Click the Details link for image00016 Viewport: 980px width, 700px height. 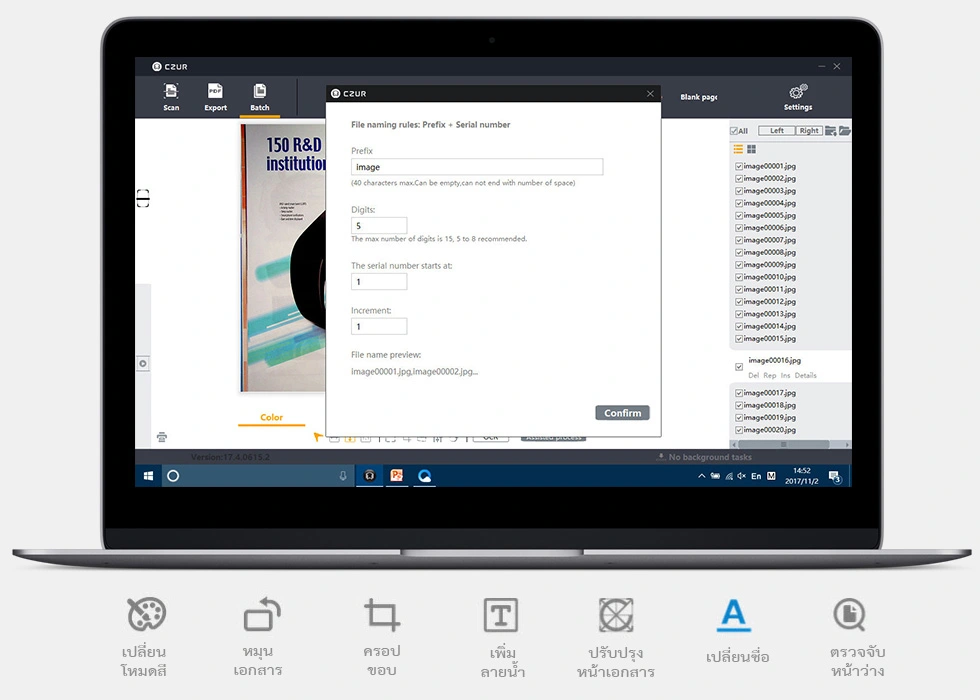point(806,376)
